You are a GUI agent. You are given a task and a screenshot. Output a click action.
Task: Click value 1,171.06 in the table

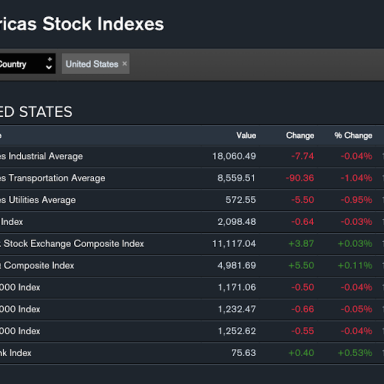(237, 287)
